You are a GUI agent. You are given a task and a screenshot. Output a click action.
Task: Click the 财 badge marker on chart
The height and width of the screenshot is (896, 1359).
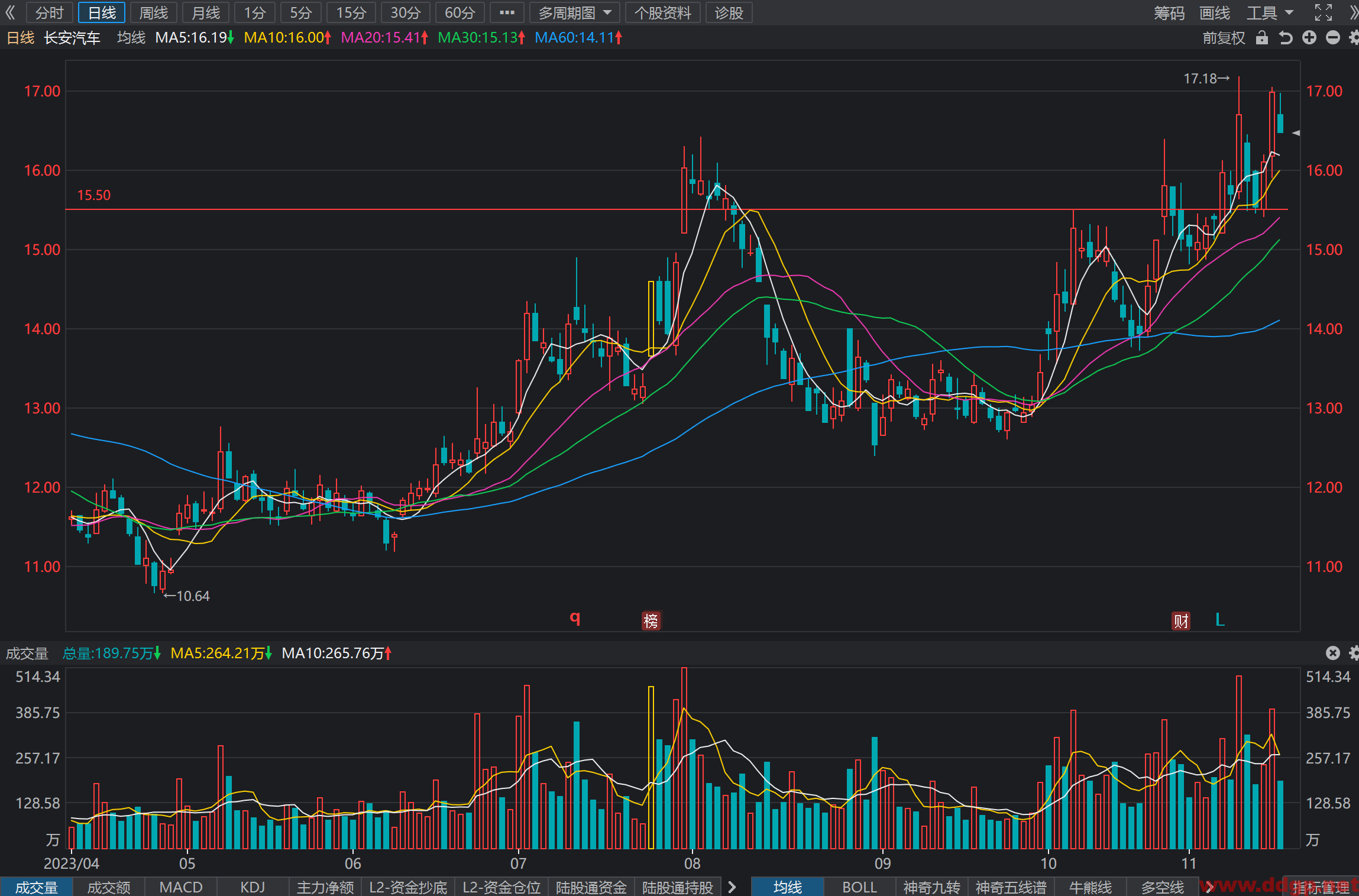point(1181,620)
